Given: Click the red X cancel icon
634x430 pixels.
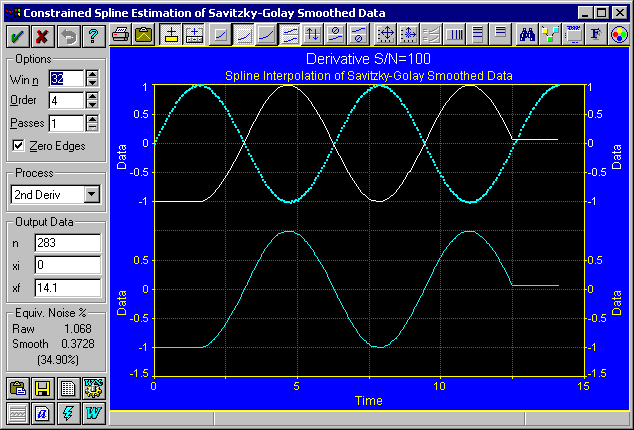Looking at the screenshot, I should tap(42, 36).
